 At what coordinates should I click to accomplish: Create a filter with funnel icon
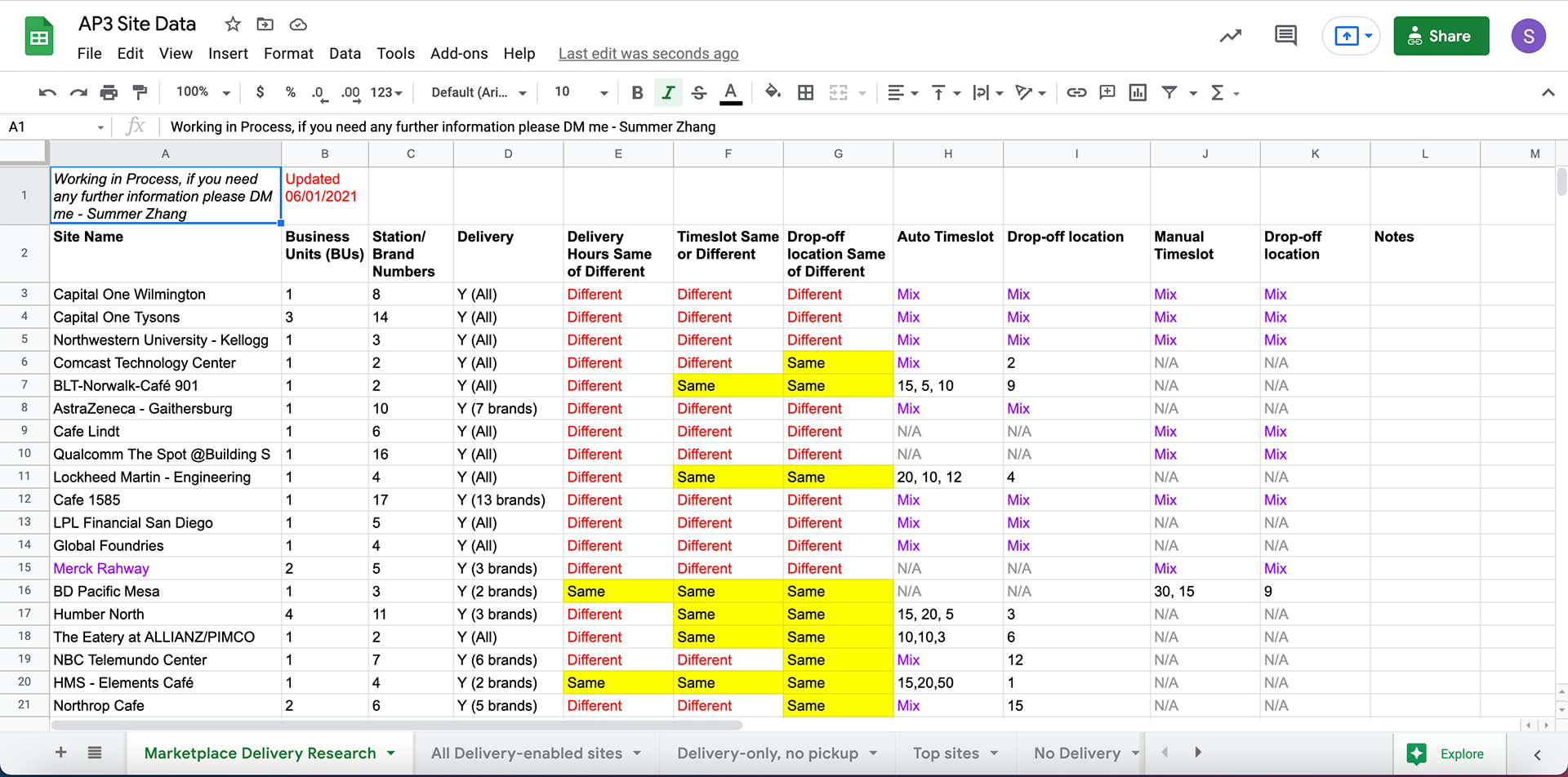[1169, 92]
